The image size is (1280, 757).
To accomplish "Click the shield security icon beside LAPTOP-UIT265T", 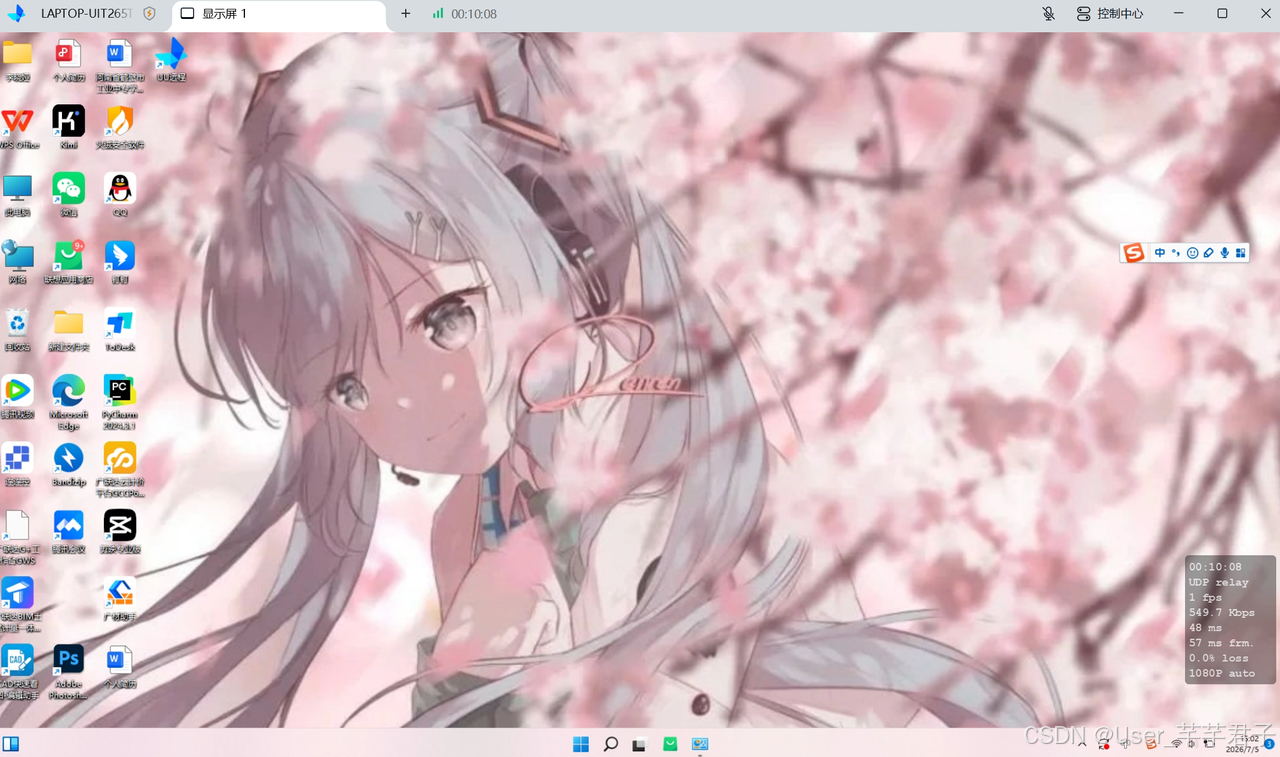I will [149, 14].
